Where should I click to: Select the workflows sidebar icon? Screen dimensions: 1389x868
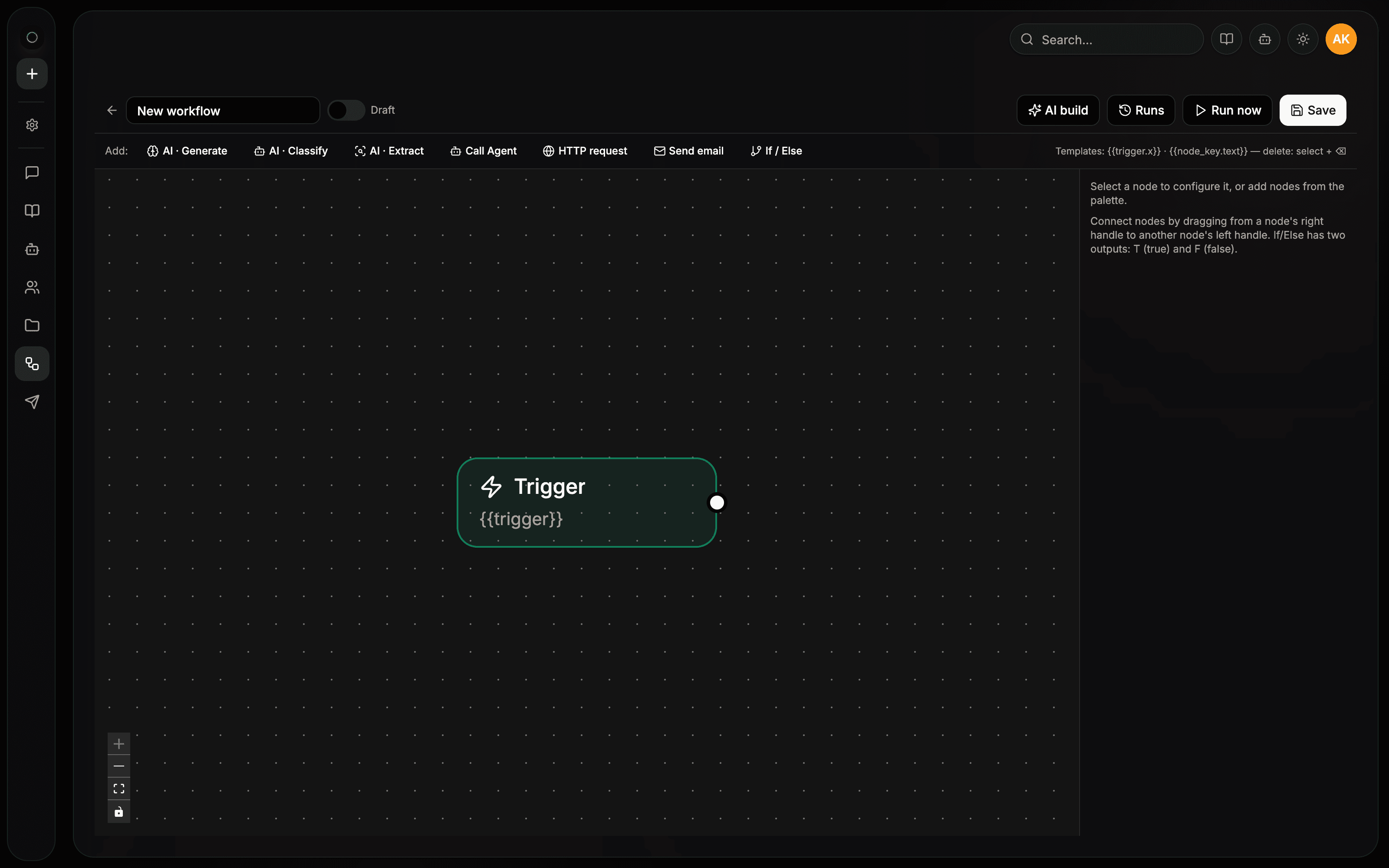(x=32, y=364)
